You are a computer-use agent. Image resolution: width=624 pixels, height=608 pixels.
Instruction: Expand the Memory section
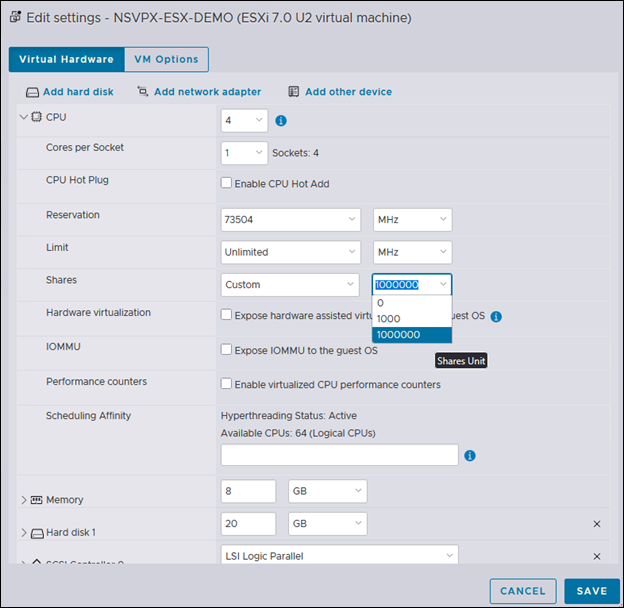click(x=24, y=499)
